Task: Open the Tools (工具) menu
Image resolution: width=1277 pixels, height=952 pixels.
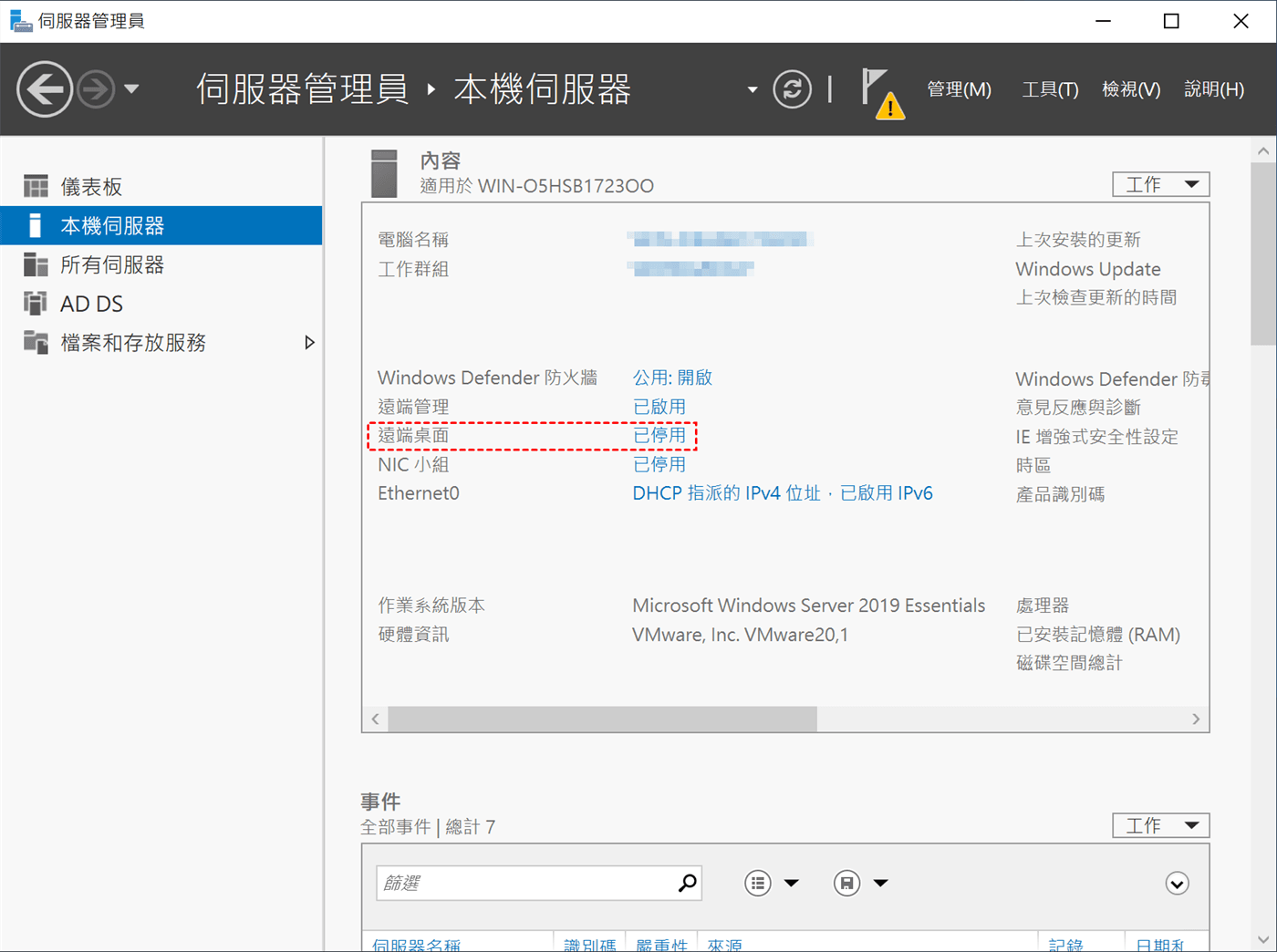Action: pos(1050,89)
